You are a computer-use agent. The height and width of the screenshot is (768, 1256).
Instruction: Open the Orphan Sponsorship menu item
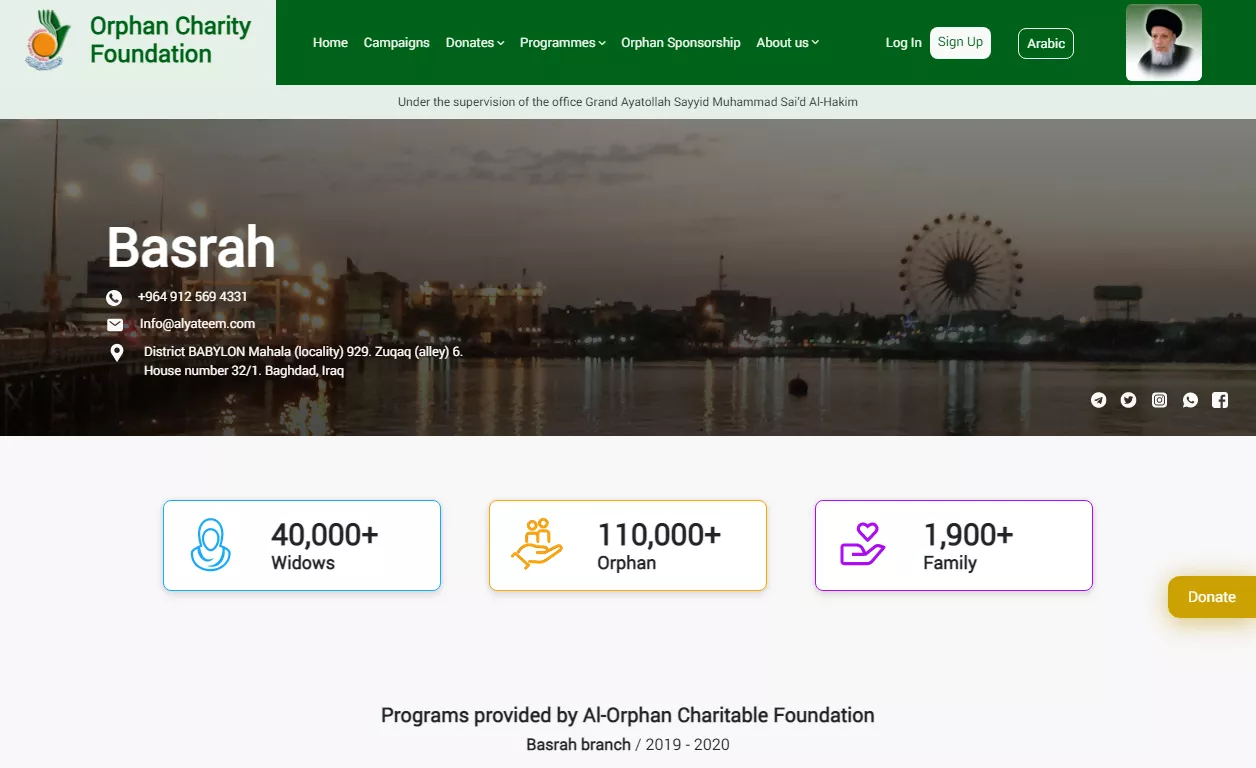click(x=681, y=43)
